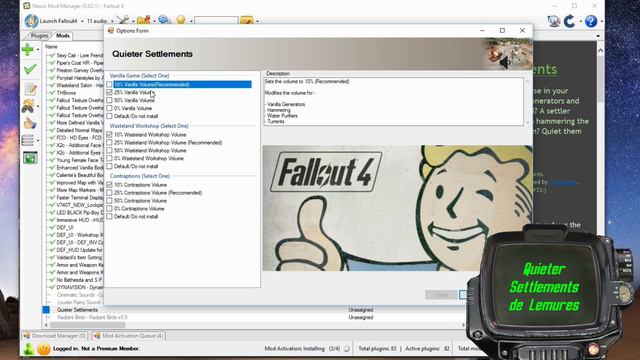Click the blue link text in right panel
Image resolution: width=640 pixels, height=360 pixels.
pos(563,182)
